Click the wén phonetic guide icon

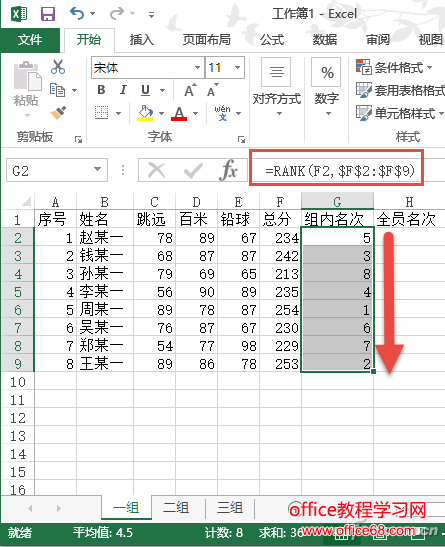point(222,113)
